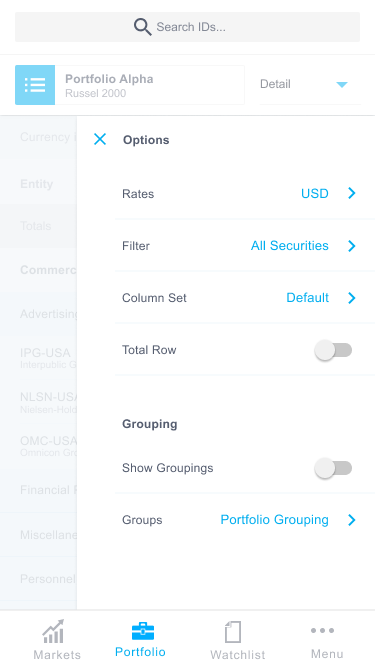This screenshot has width=375, height=667.
Task: Select the Portfolio briefcase icon
Action: click(142, 631)
